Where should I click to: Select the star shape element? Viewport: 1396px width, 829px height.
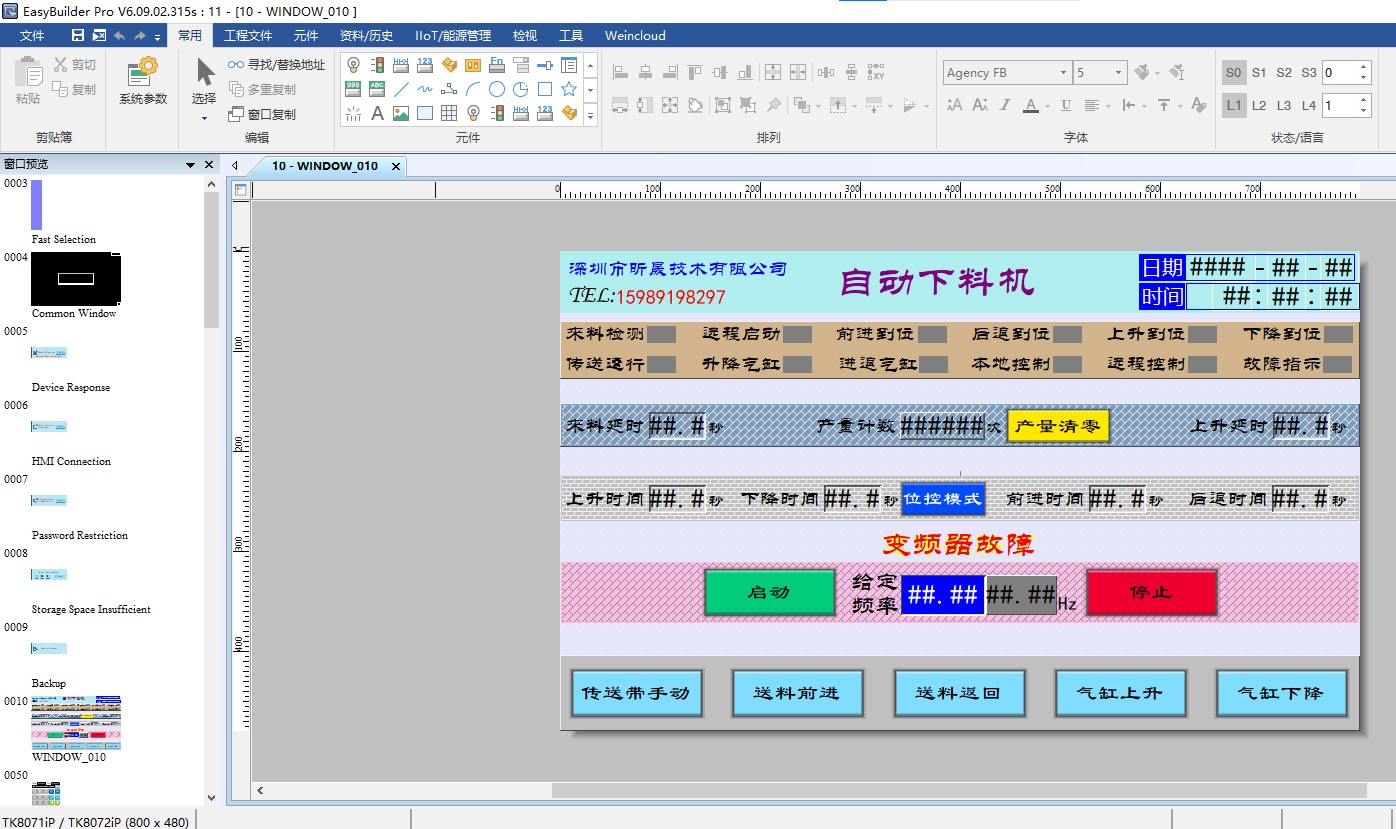pos(569,89)
